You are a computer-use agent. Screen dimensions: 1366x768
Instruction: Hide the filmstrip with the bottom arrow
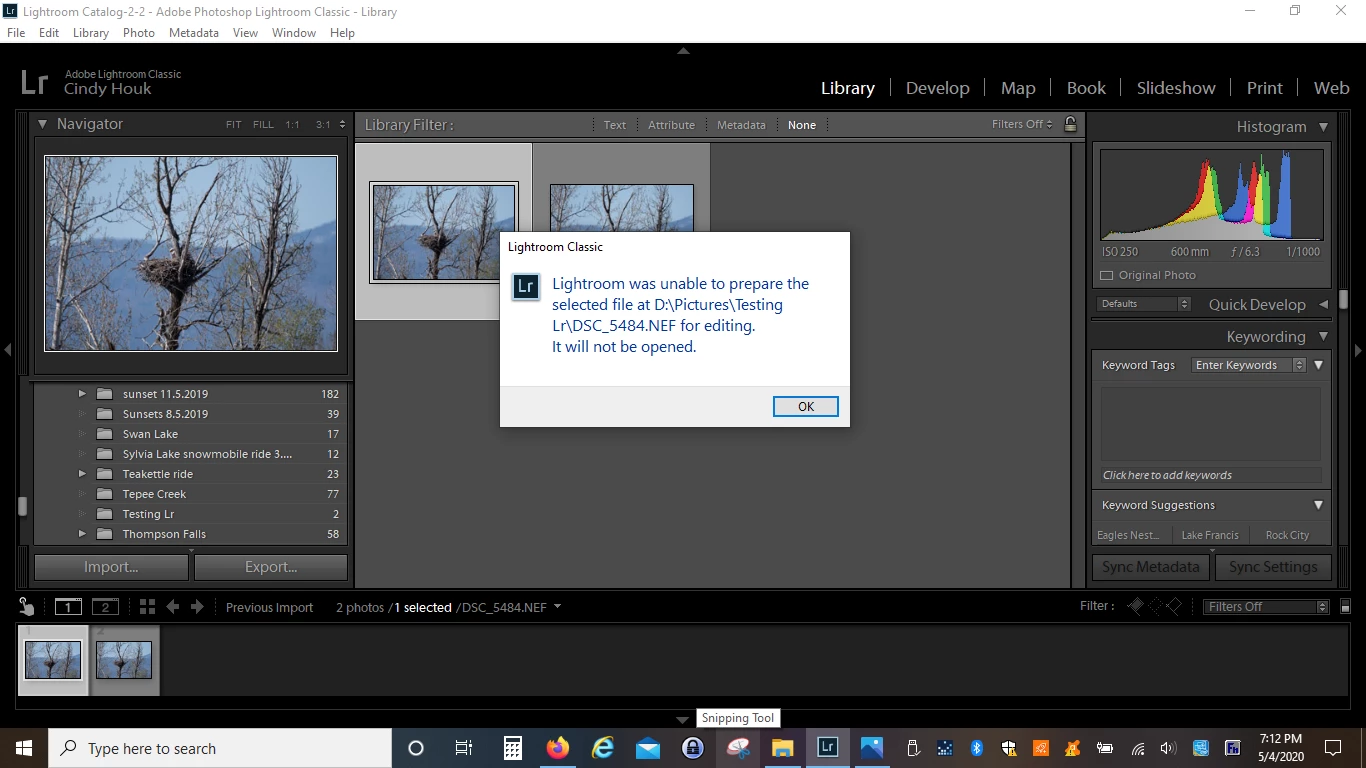(683, 719)
